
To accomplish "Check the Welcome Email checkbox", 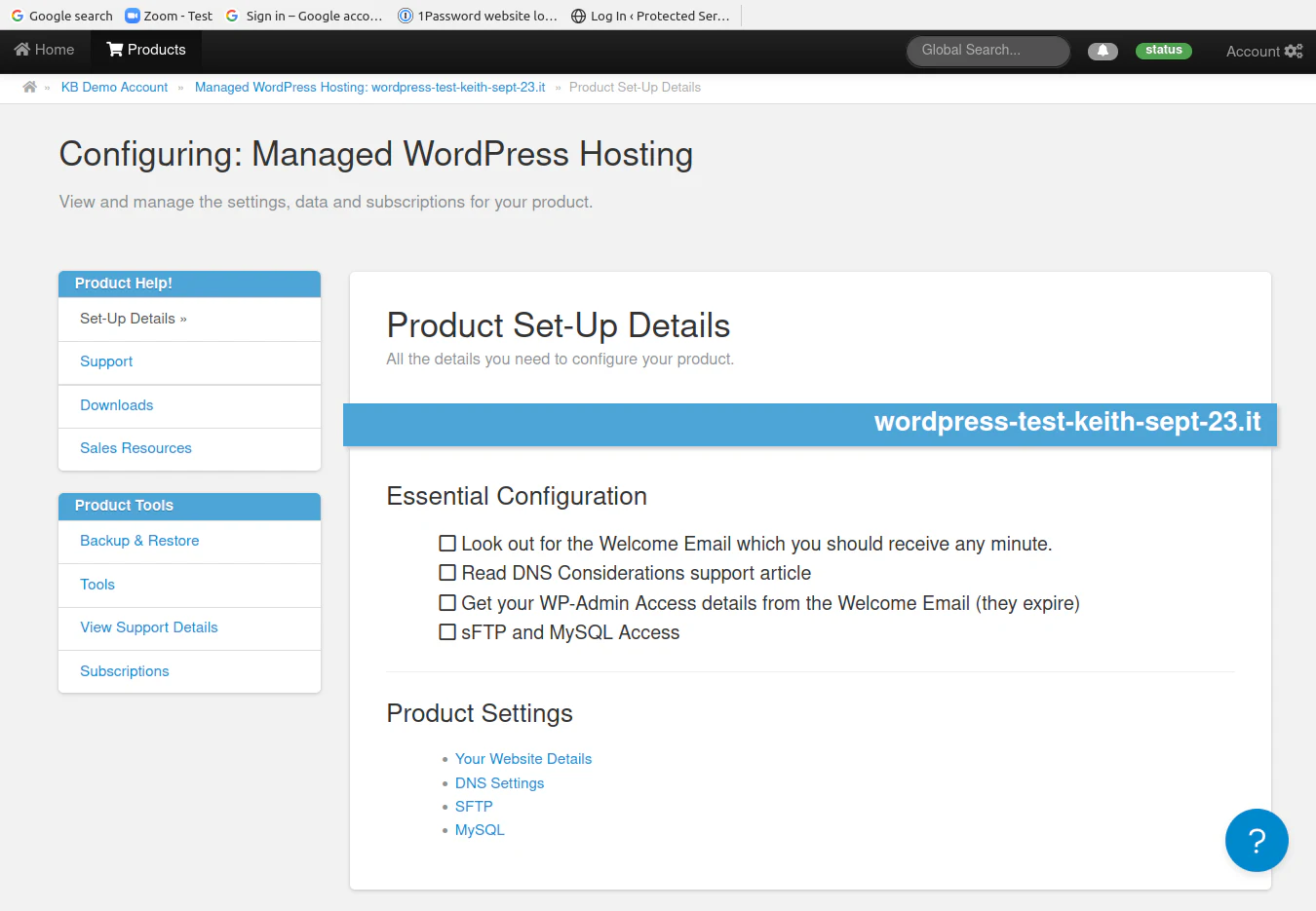I will 447,544.
